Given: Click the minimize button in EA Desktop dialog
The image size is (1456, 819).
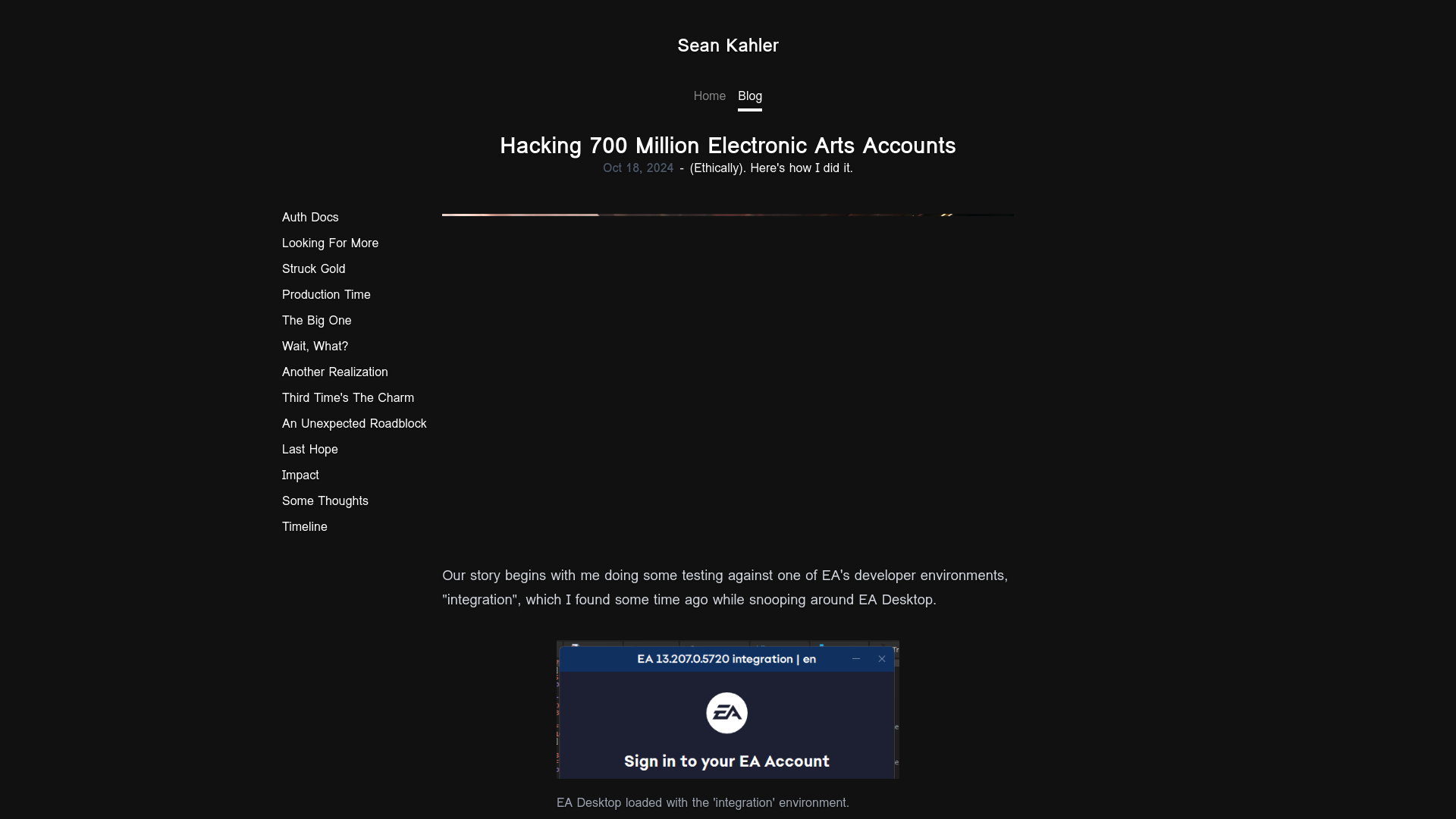Looking at the screenshot, I should pyautogui.click(x=856, y=658).
